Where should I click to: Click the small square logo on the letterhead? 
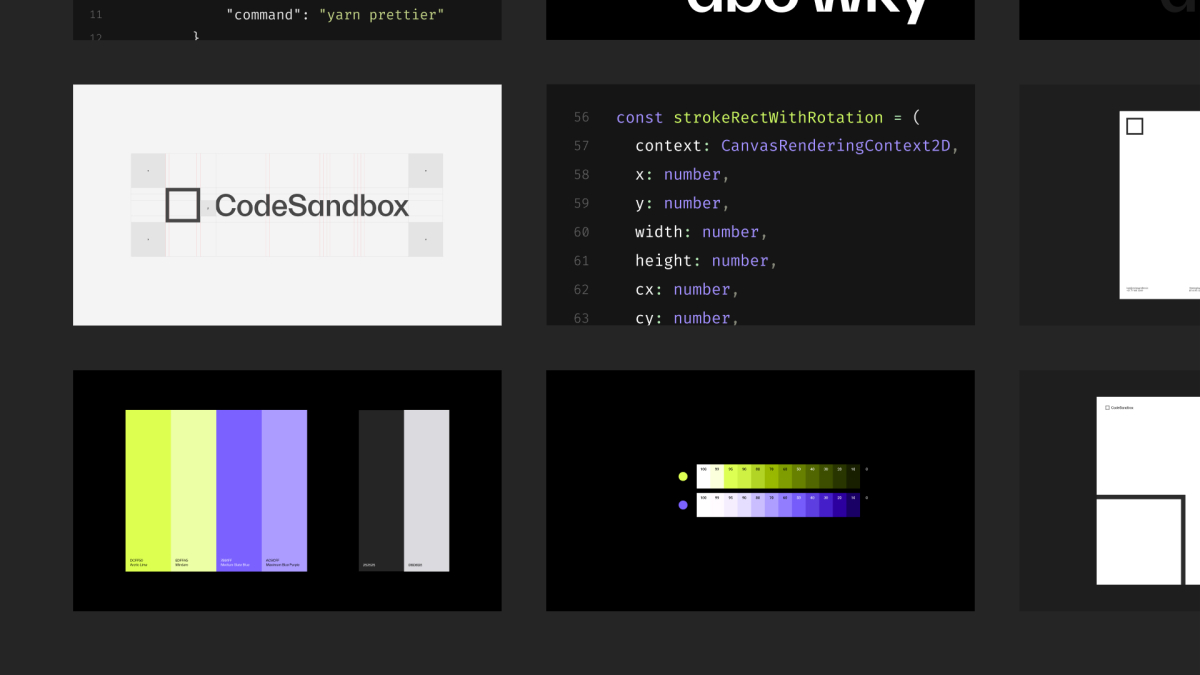coord(1135,126)
